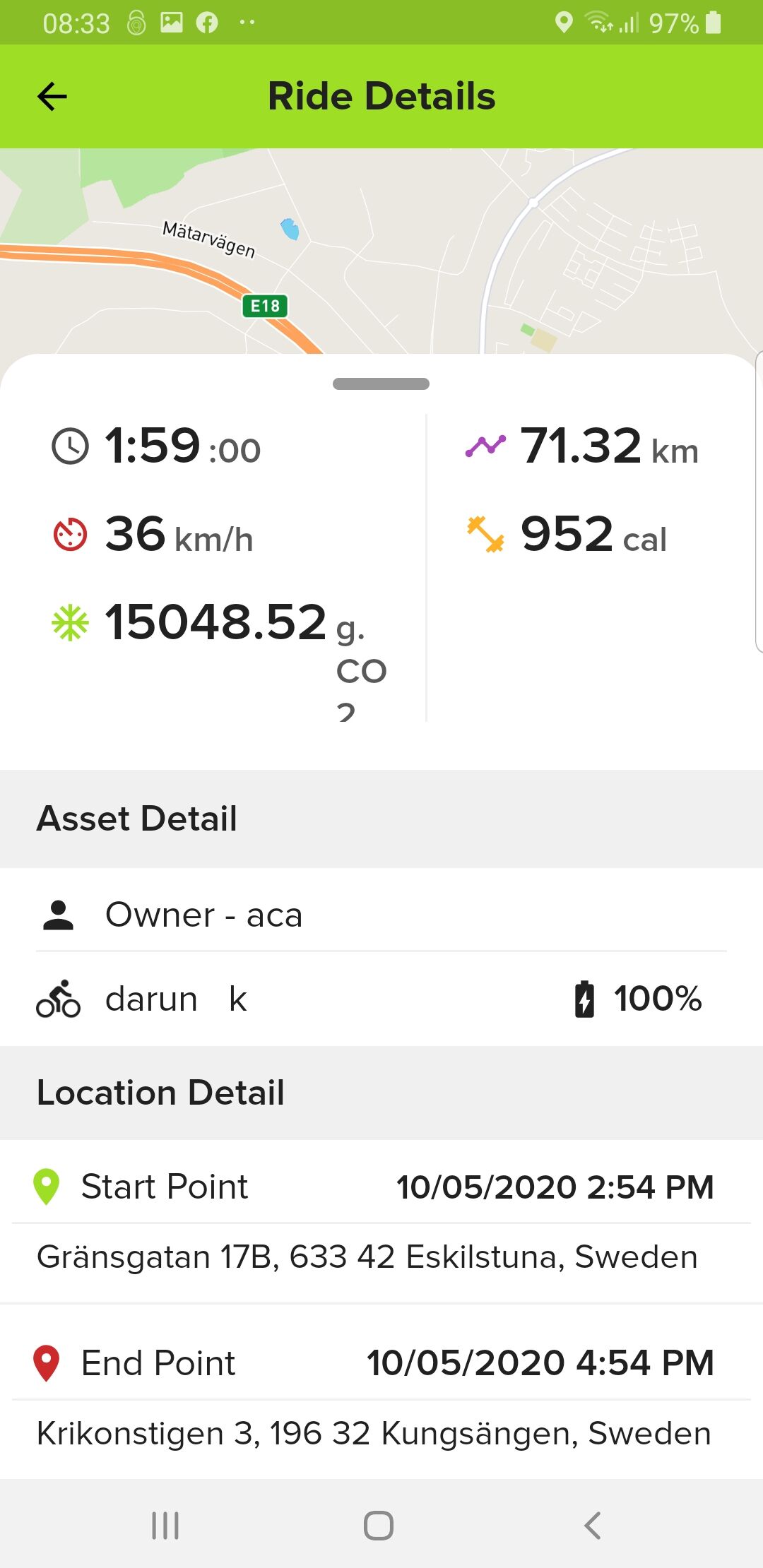Tap the red End Point pin
The height and width of the screenshot is (1568, 763).
click(47, 1363)
